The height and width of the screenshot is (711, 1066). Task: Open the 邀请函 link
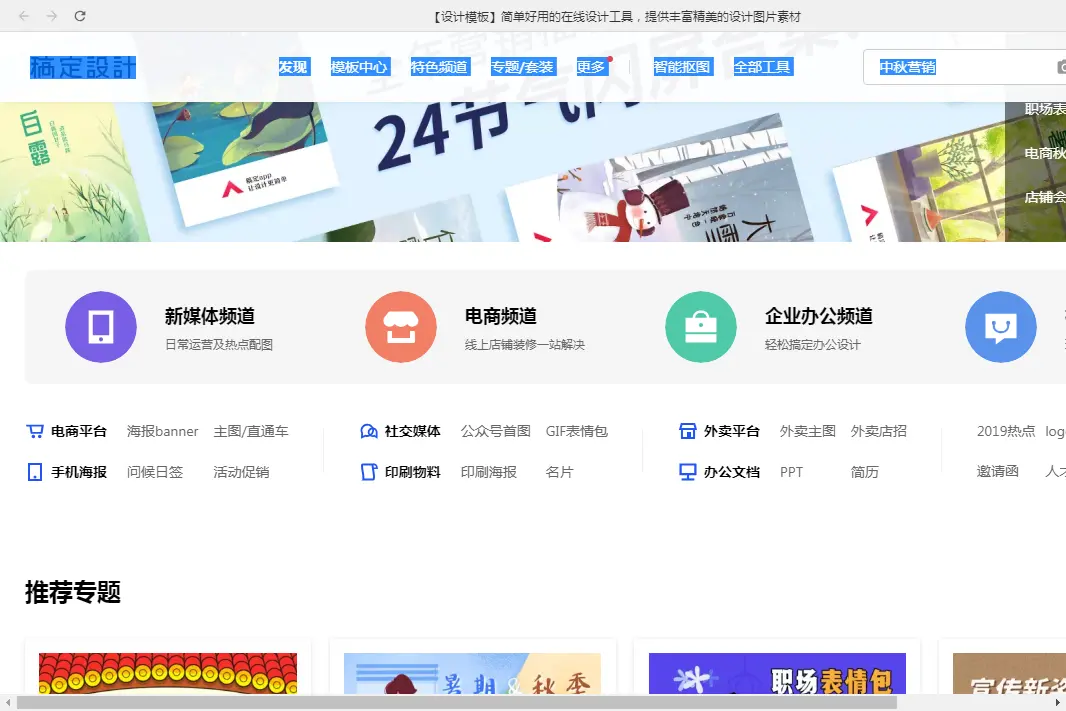(x=998, y=472)
